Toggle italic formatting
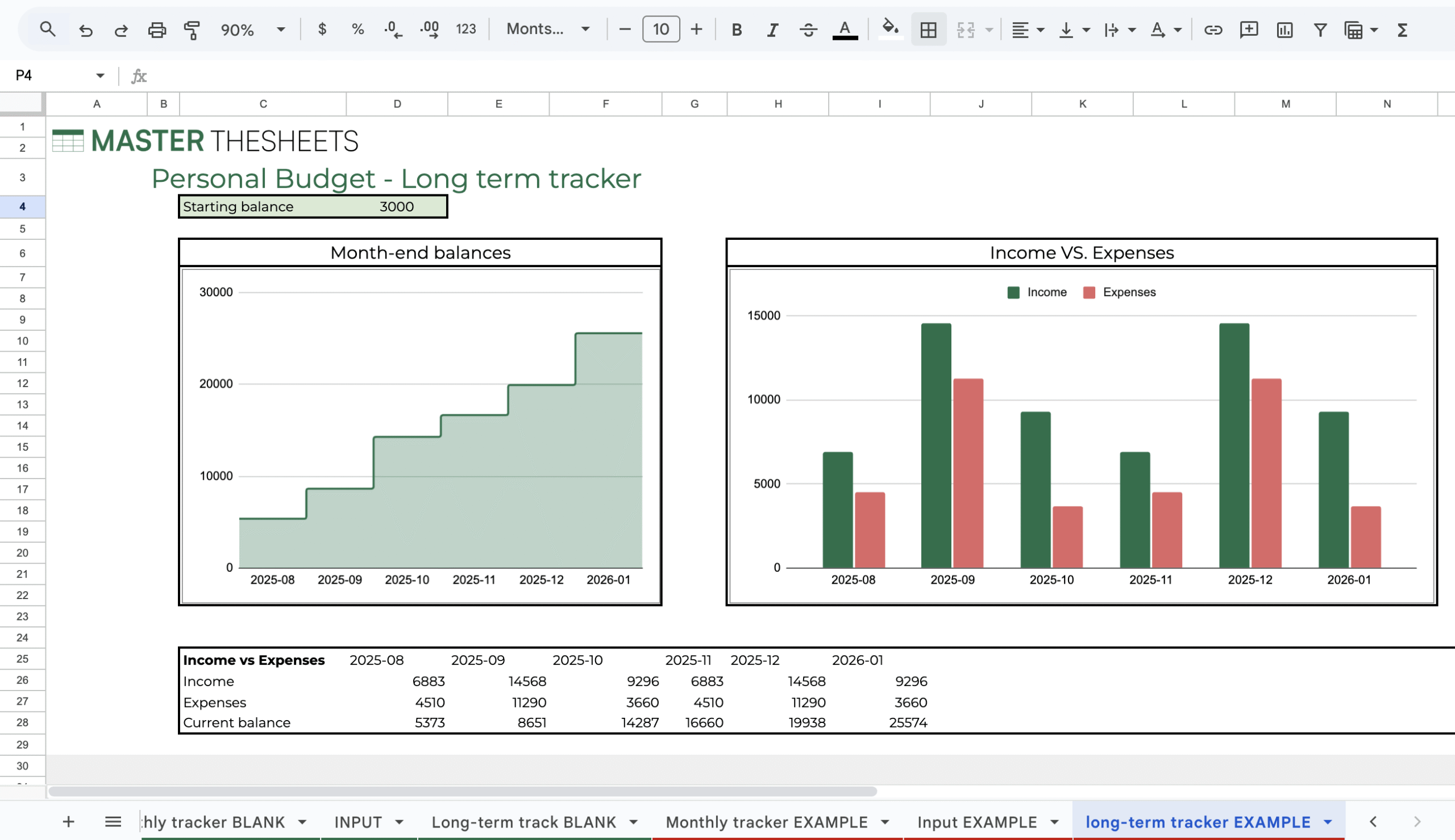Viewport: 1455px width, 840px height. click(x=772, y=30)
